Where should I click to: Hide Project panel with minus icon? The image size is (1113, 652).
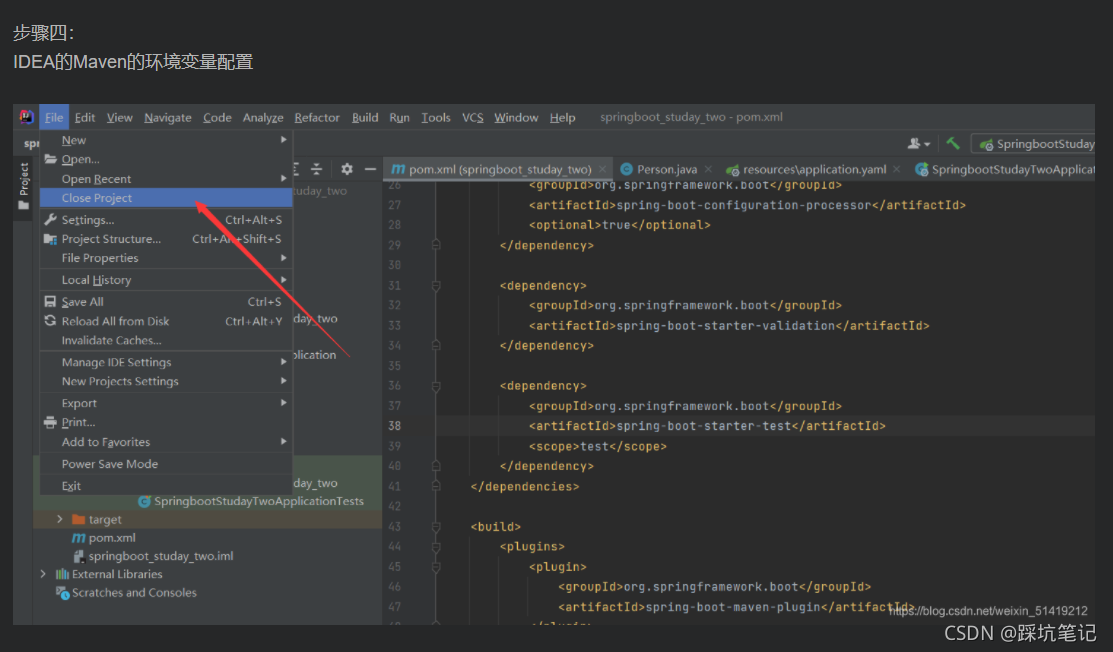click(x=370, y=169)
